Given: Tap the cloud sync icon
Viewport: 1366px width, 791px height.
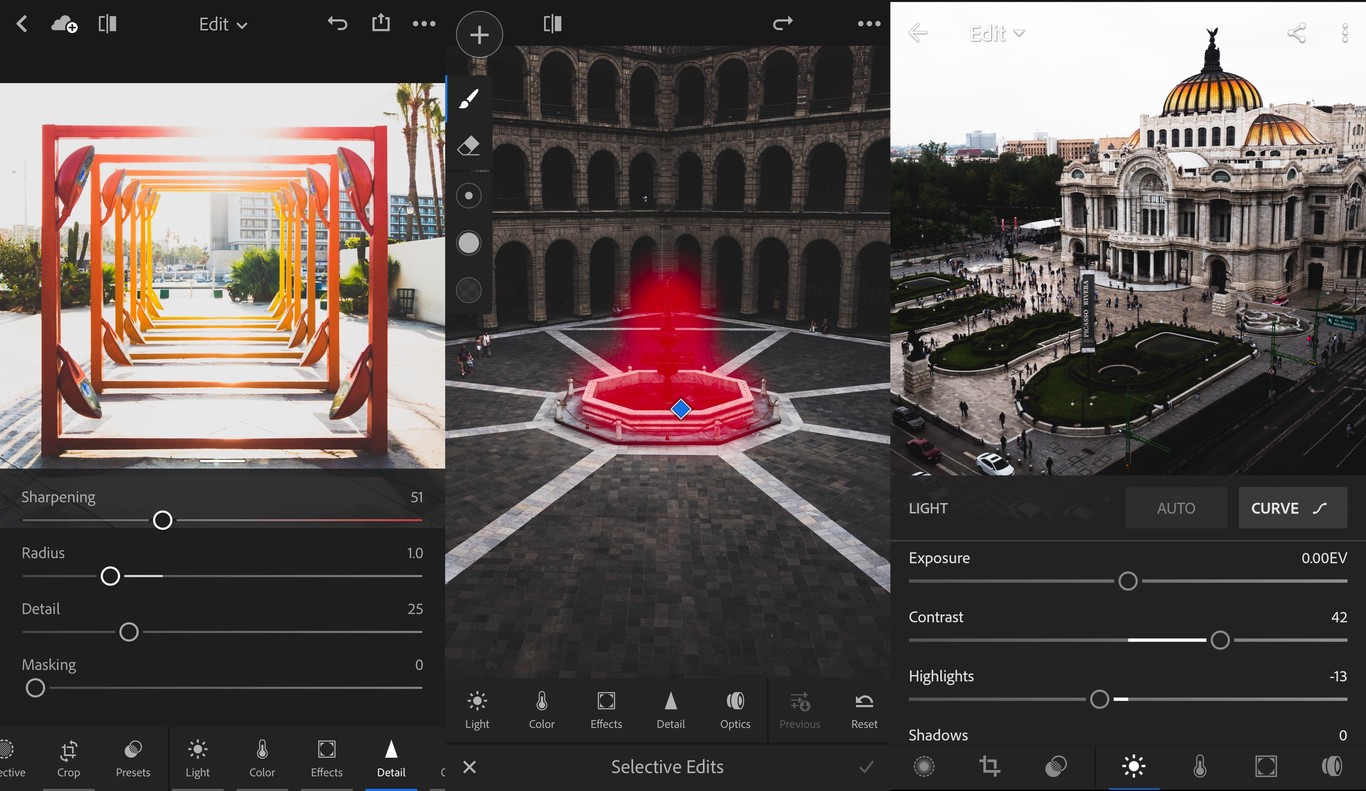Looking at the screenshot, I should (64, 23).
